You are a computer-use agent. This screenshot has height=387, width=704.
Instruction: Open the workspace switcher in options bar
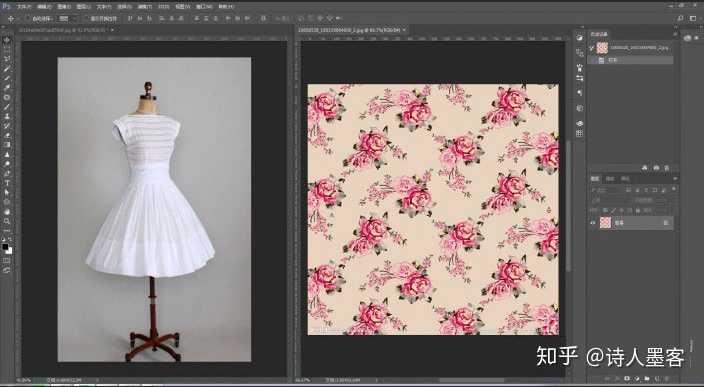(692, 18)
